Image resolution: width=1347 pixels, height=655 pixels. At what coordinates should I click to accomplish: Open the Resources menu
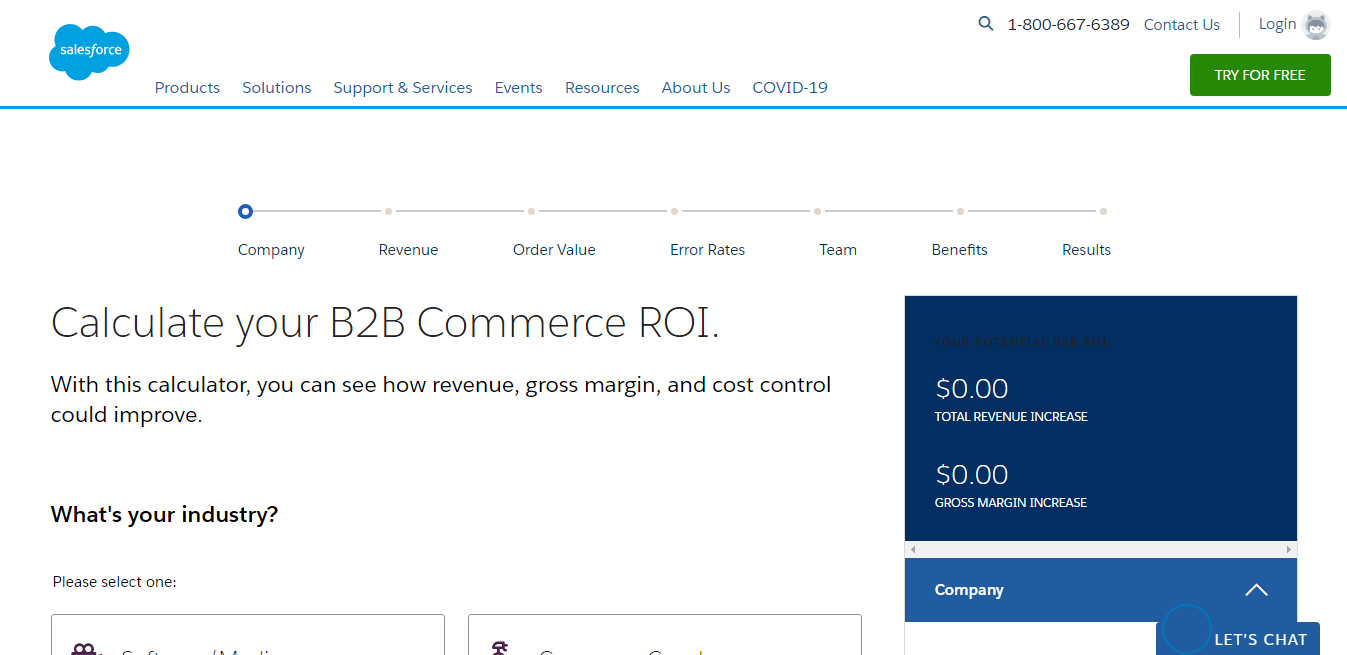click(x=602, y=88)
